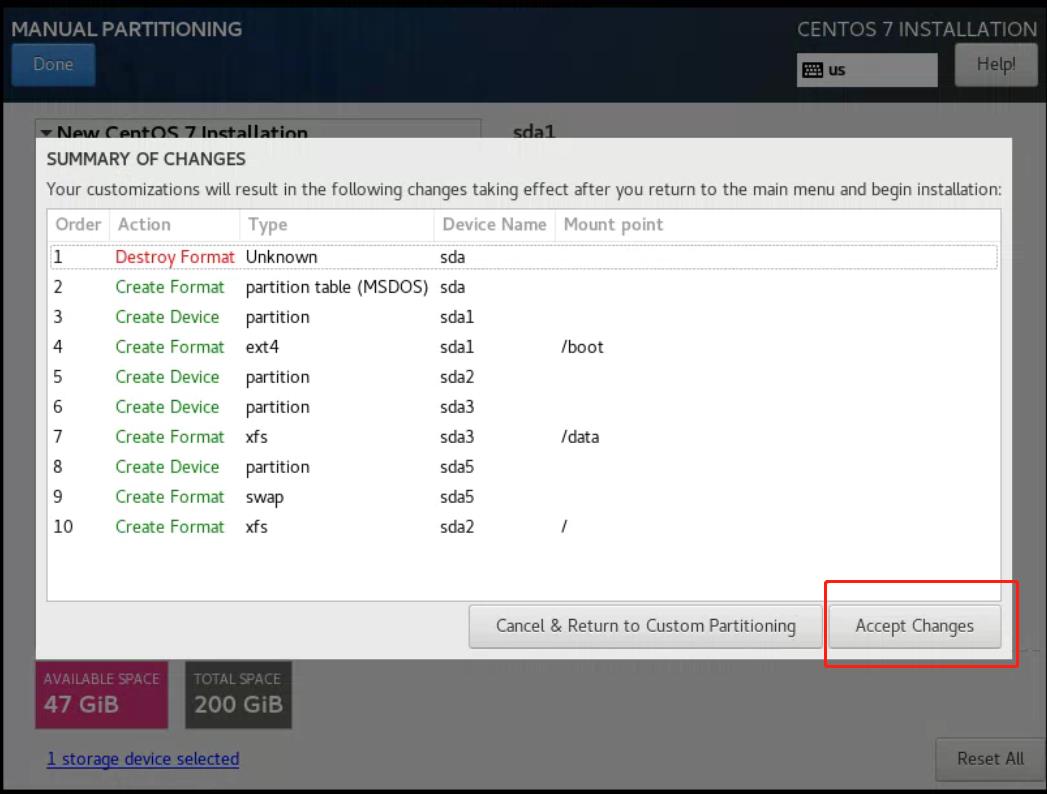1047x794 pixels.
Task: Click the Reset All button
Action: click(x=990, y=759)
